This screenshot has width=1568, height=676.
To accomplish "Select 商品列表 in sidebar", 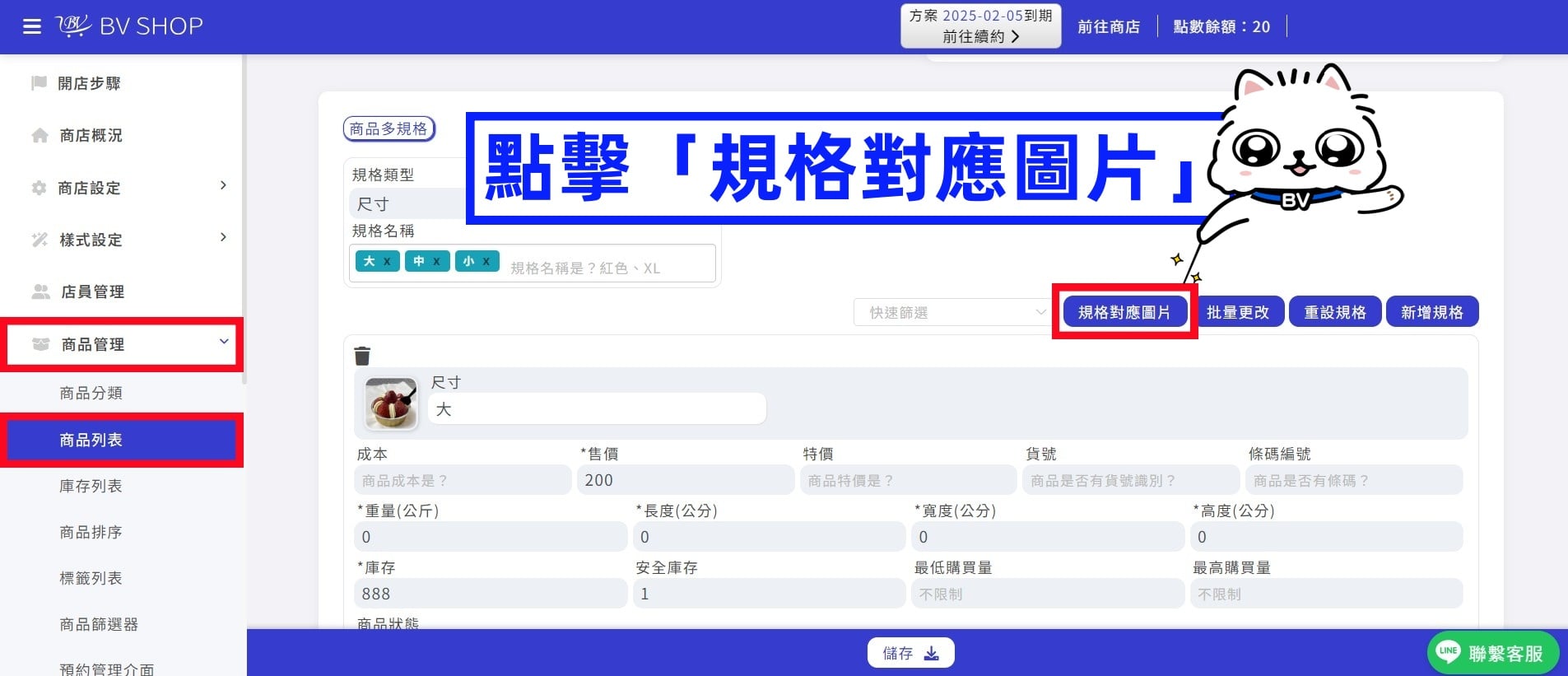I will (x=122, y=441).
